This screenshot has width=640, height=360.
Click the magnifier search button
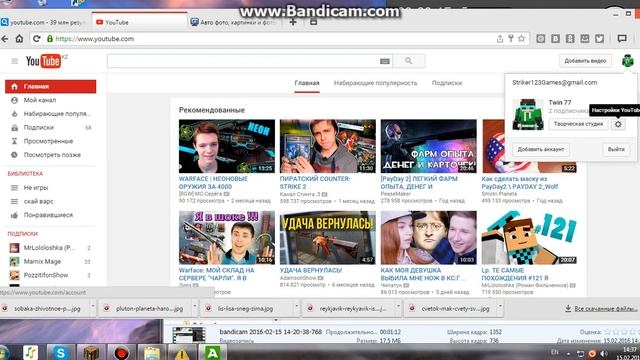click(409, 61)
